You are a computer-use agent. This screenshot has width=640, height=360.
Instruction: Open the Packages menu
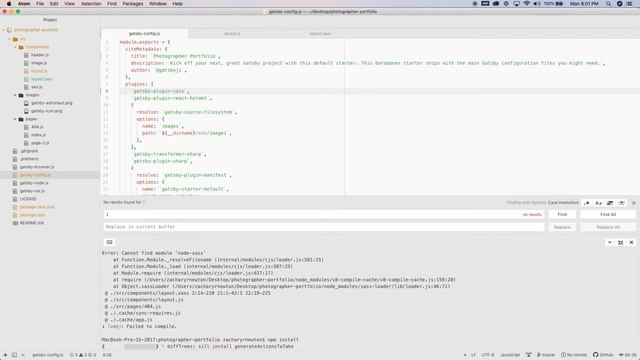(x=133, y=4)
